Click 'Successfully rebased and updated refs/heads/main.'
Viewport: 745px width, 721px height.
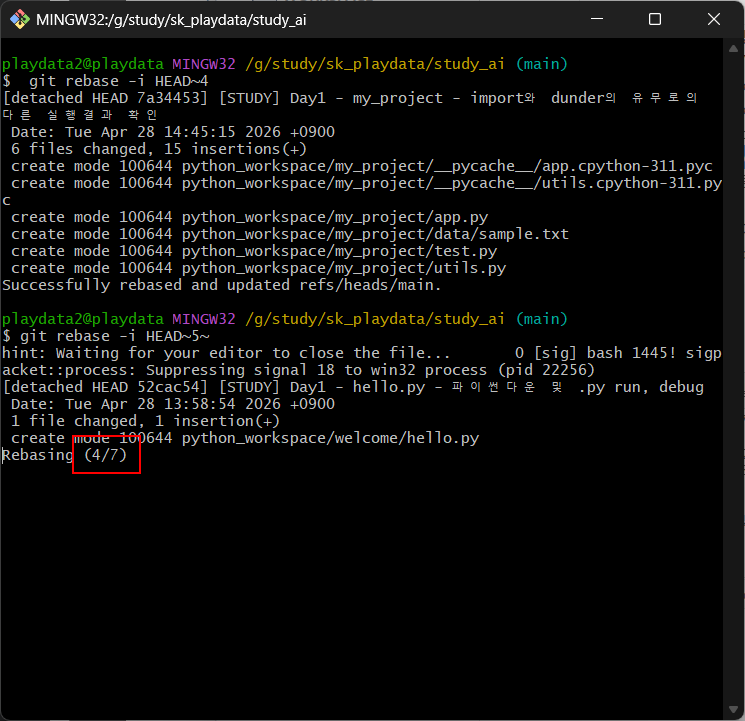[221, 285]
